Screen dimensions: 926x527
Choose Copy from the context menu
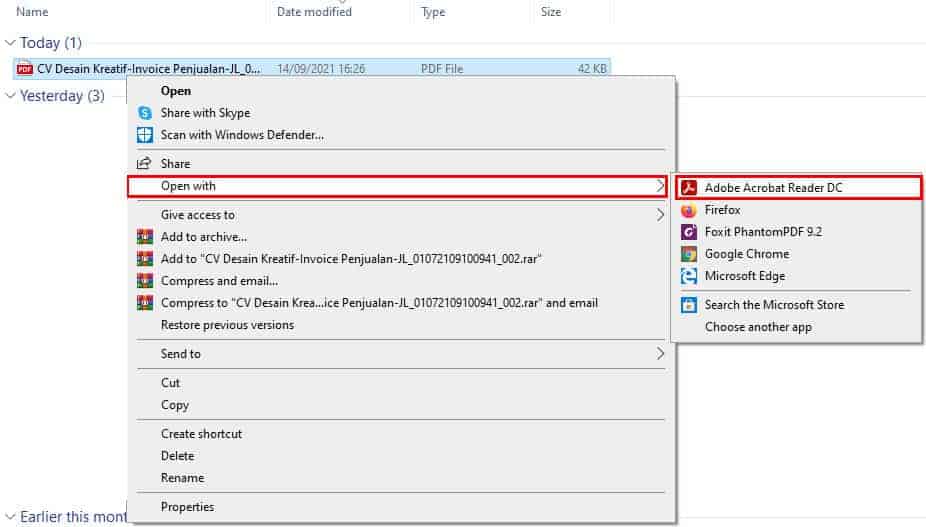pos(175,405)
